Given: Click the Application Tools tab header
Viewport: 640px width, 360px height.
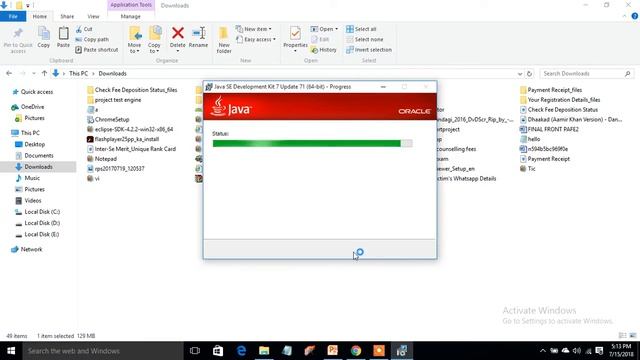Looking at the screenshot, I should point(131,5).
